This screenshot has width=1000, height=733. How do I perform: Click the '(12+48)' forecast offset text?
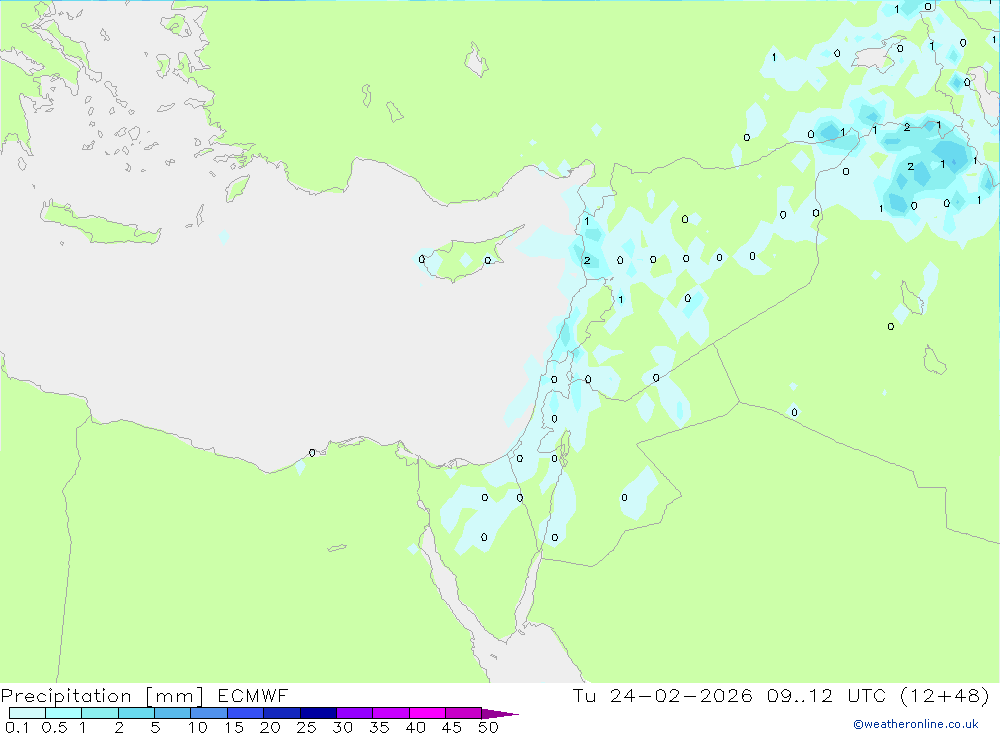(x=945, y=695)
